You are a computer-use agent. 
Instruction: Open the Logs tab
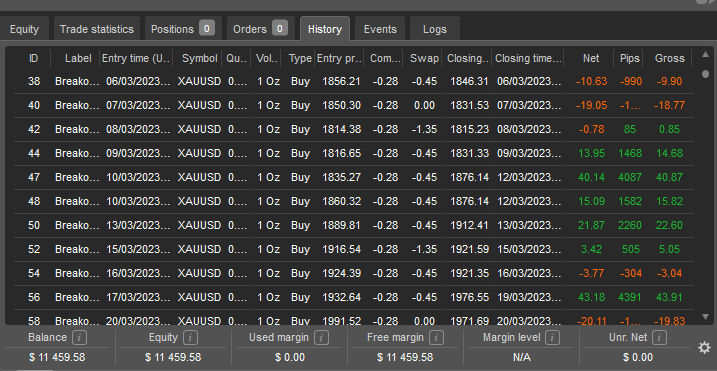[435, 29]
